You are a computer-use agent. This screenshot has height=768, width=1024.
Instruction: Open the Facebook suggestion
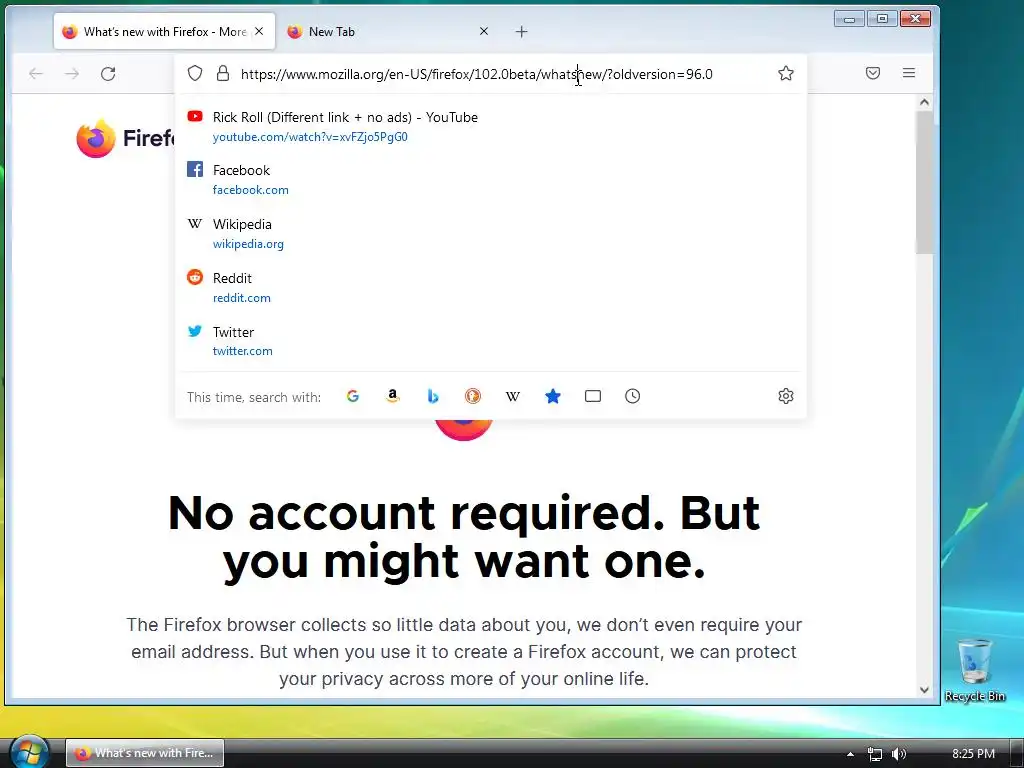coord(490,180)
